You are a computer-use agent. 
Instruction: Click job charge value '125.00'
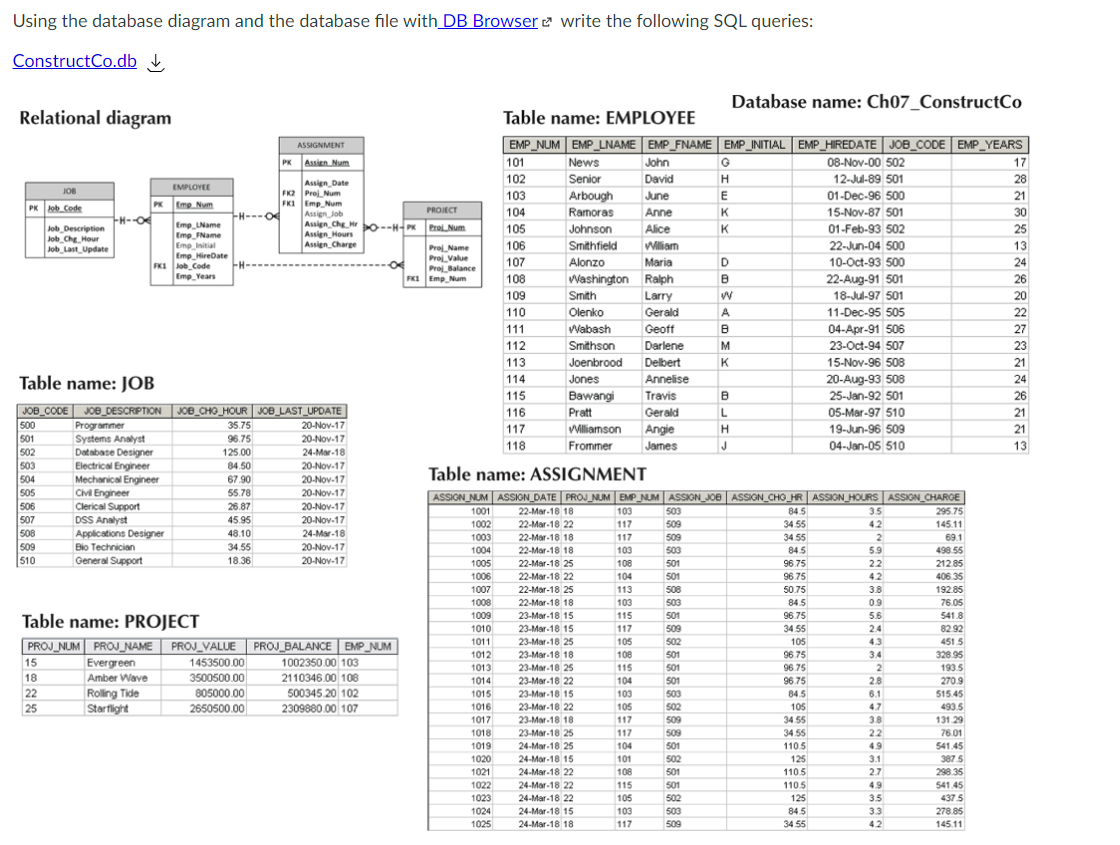[x=236, y=452]
